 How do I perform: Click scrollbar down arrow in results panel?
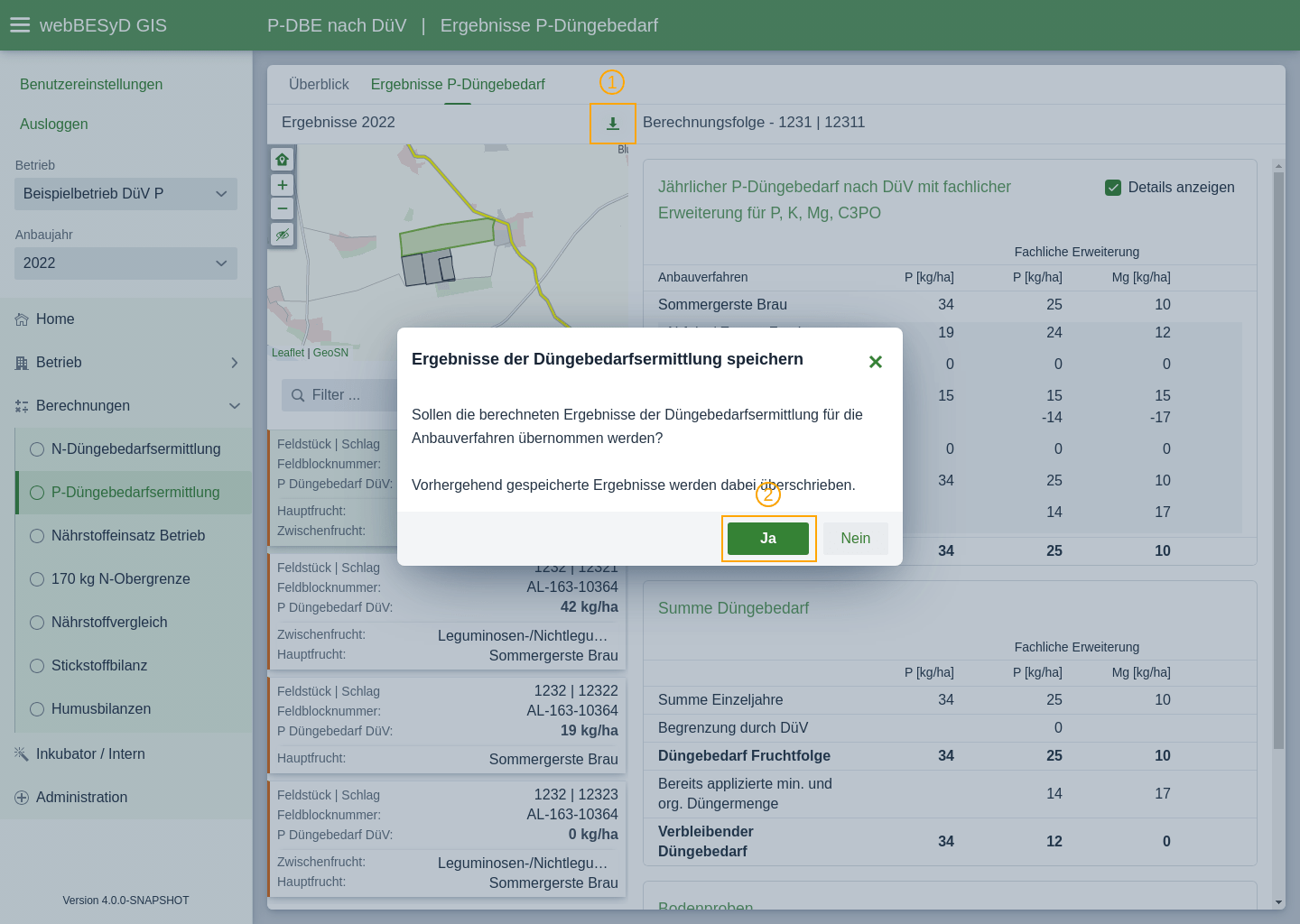tap(1278, 902)
